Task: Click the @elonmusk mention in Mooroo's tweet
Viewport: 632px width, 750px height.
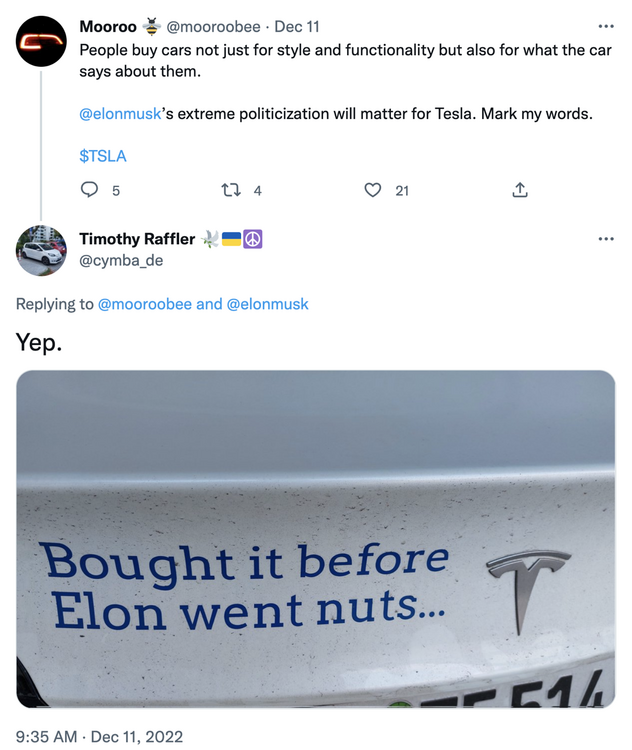Action: 120,114
